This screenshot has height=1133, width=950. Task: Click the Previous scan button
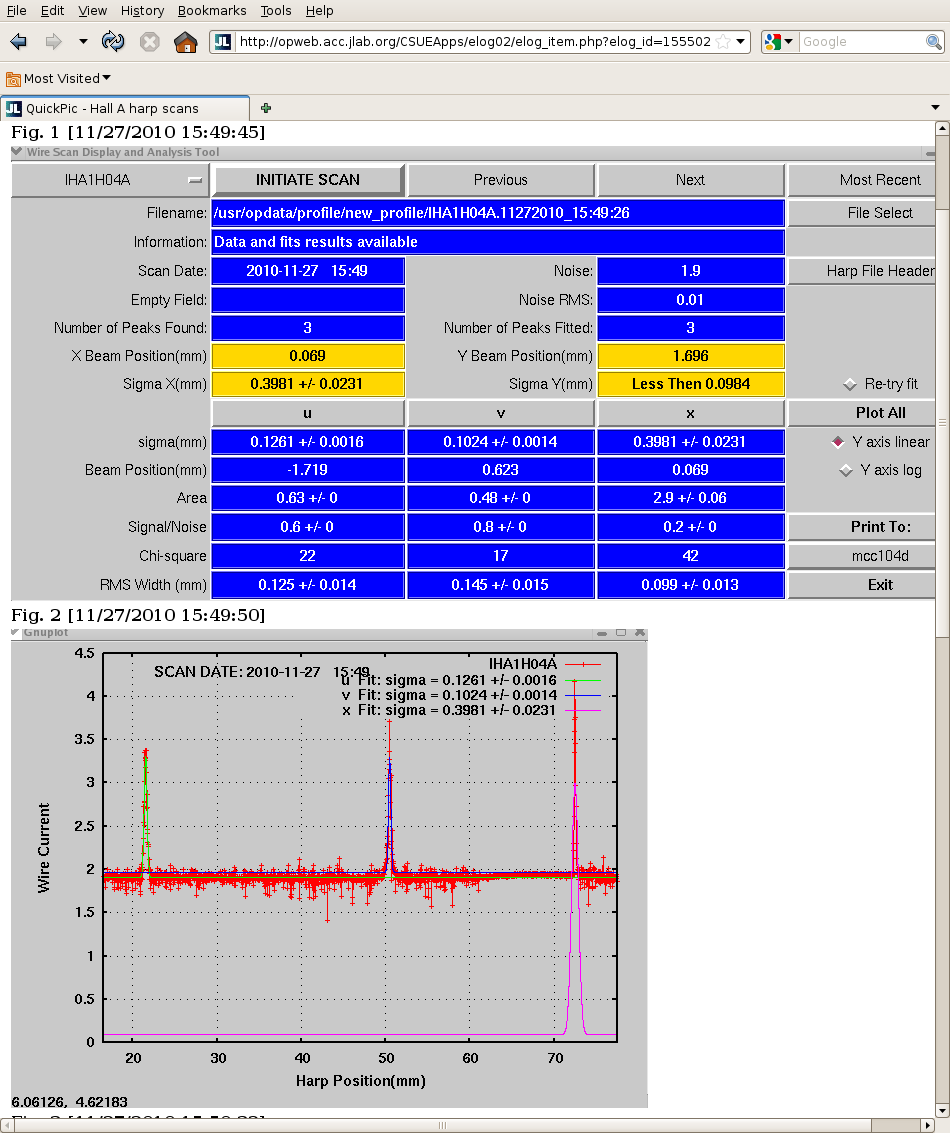(x=501, y=180)
